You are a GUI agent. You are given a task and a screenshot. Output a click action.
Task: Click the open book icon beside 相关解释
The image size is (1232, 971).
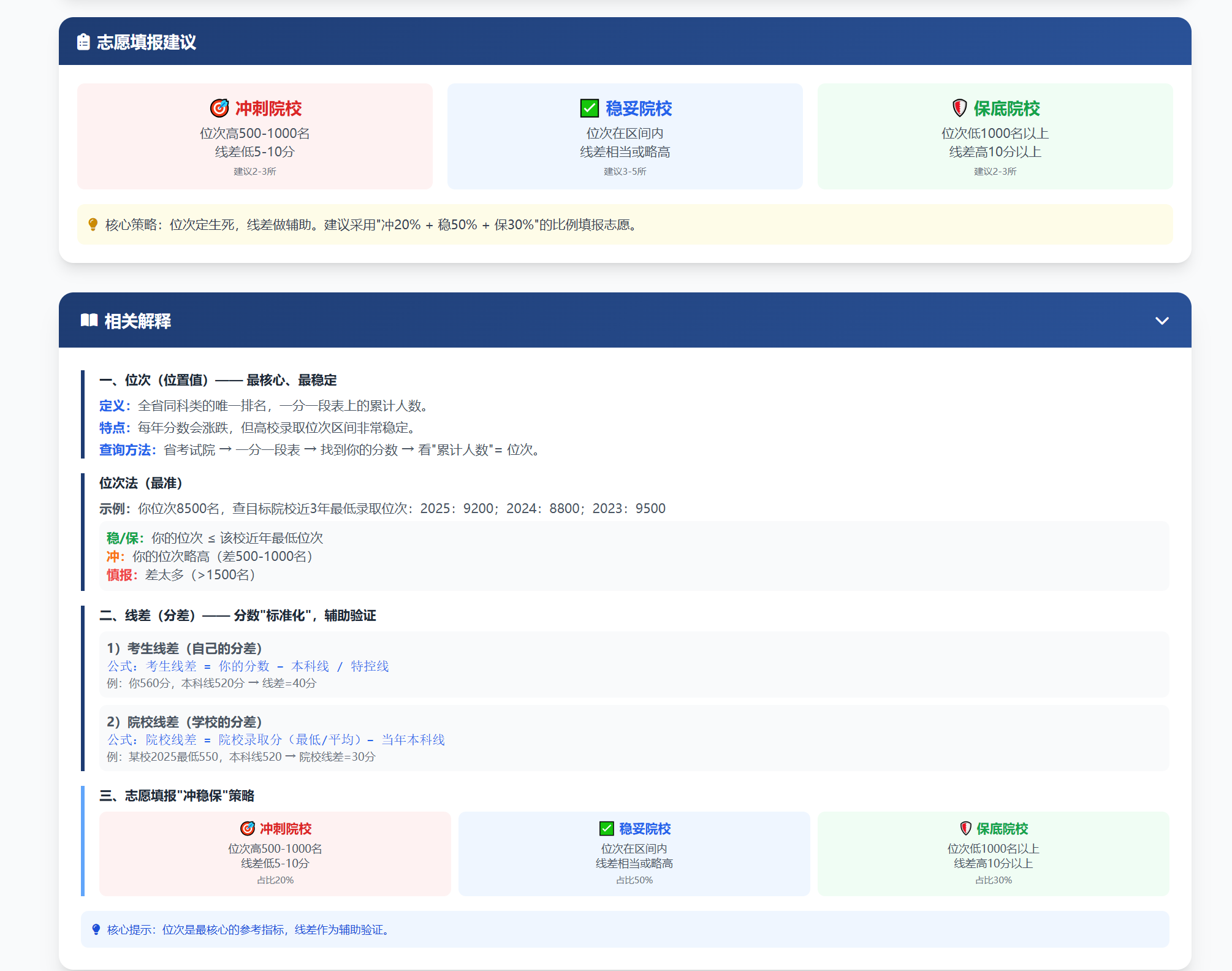(89, 320)
